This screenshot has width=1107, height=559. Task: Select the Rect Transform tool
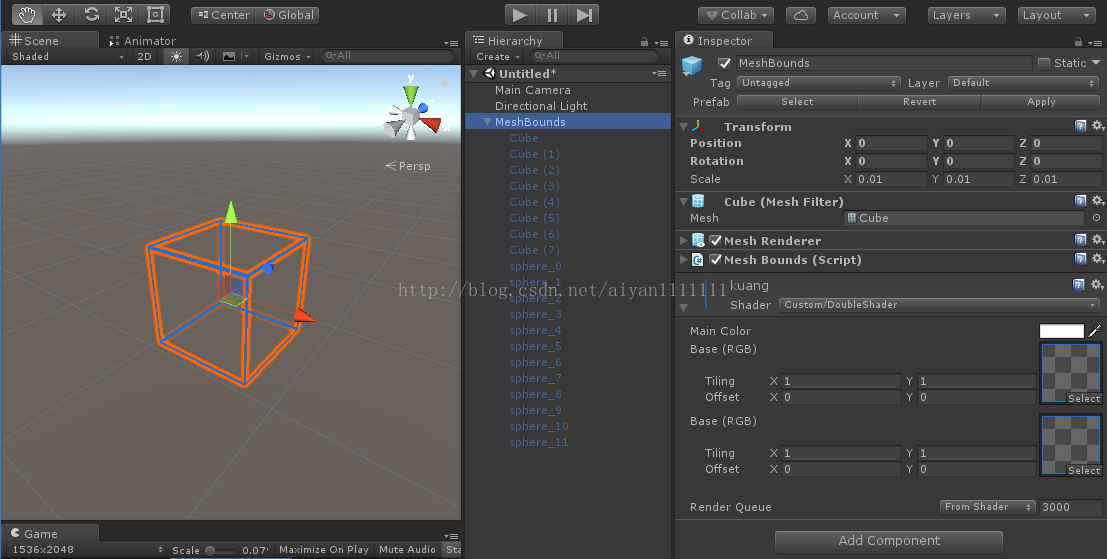155,15
